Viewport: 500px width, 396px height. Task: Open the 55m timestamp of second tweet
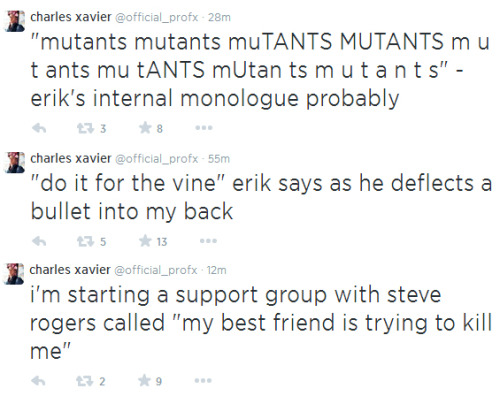coord(219,159)
